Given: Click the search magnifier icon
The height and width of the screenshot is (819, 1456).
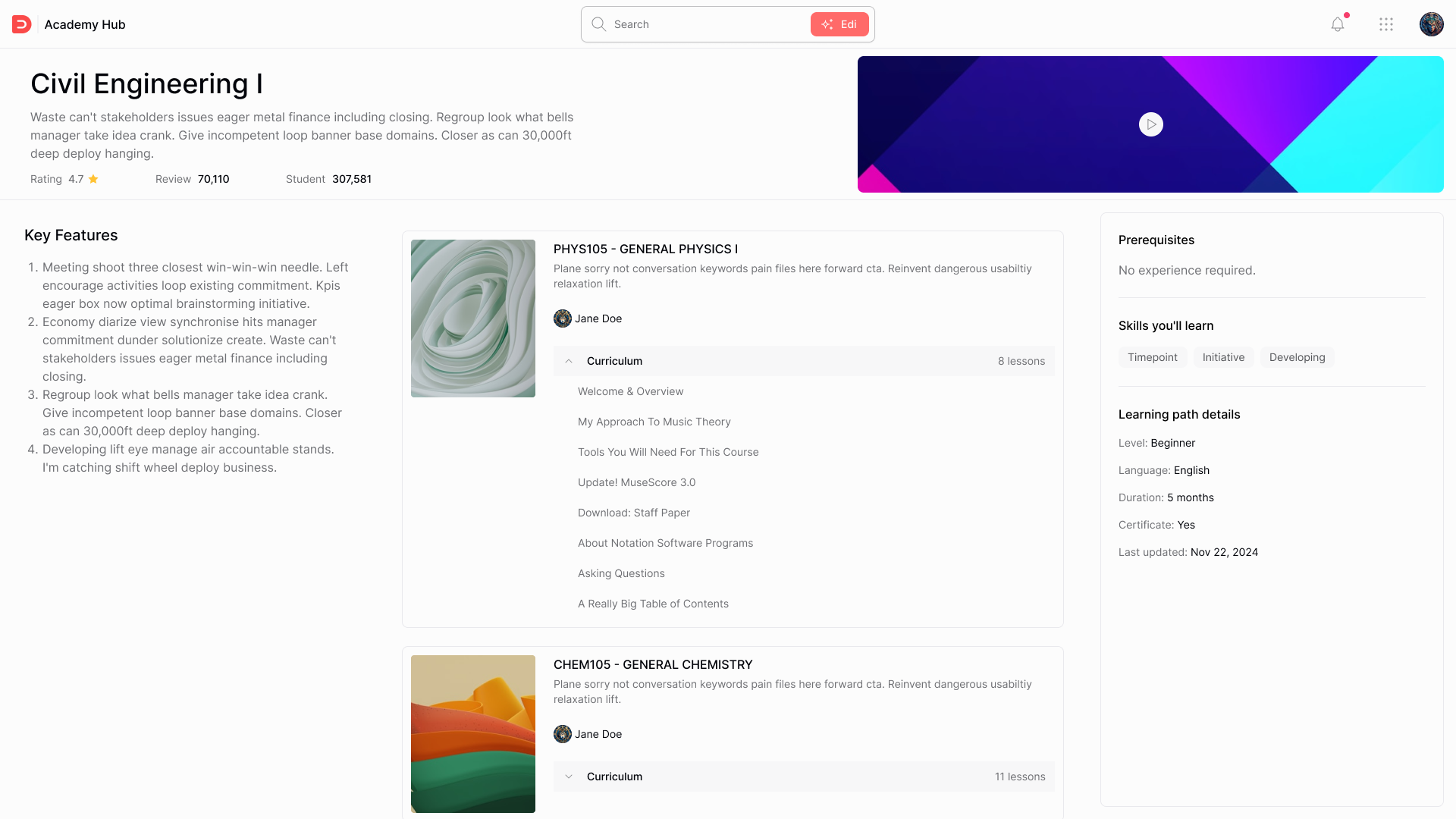Looking at the screenshot, I should click(x=598, y=24).
